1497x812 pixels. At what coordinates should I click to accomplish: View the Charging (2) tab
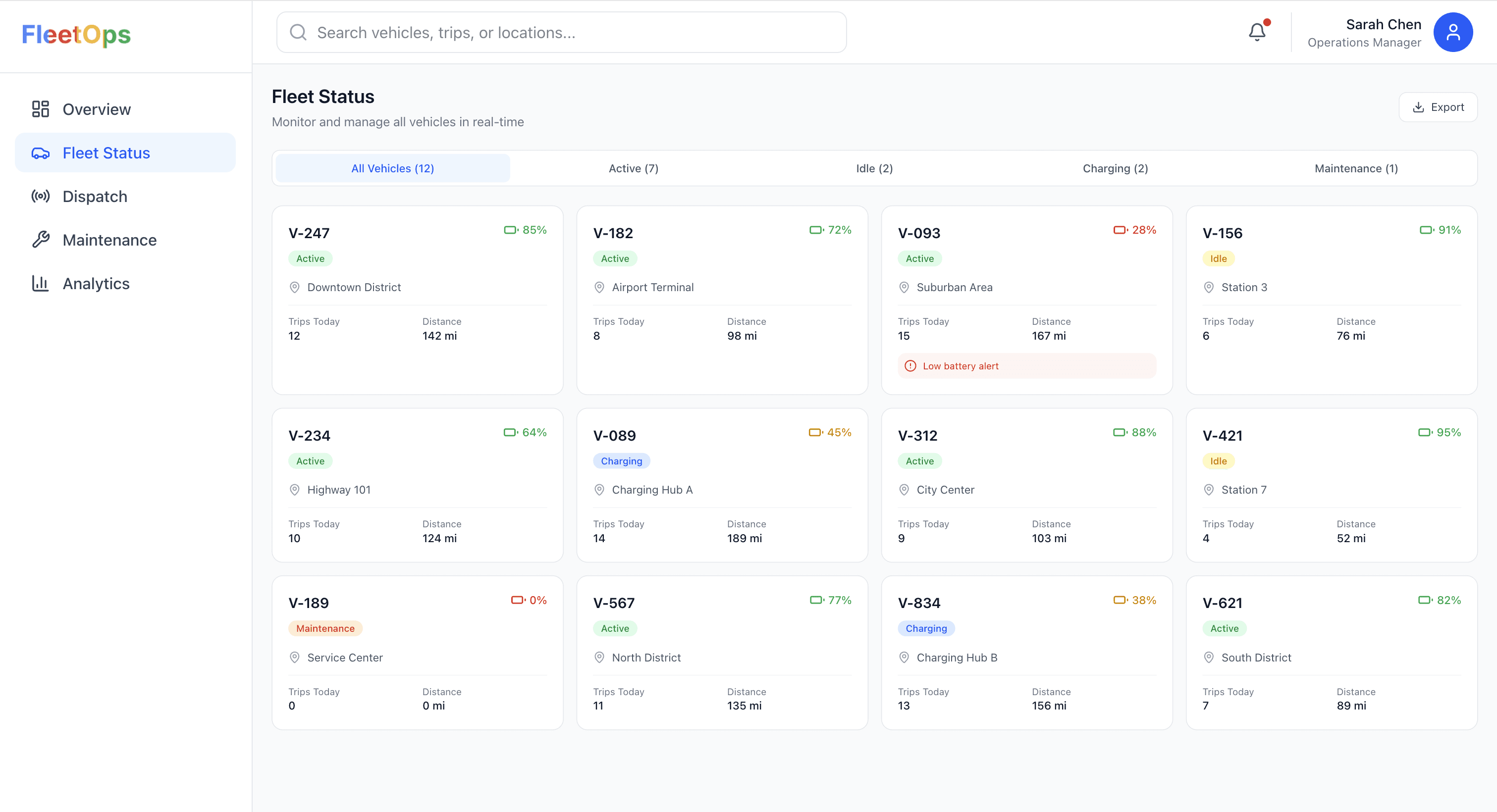coord(1115,168)
